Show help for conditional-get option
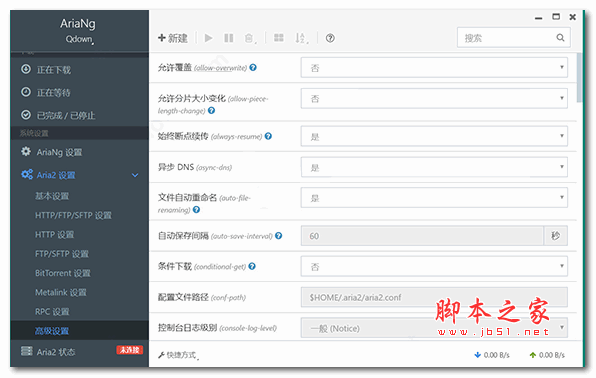 (252, 266)
